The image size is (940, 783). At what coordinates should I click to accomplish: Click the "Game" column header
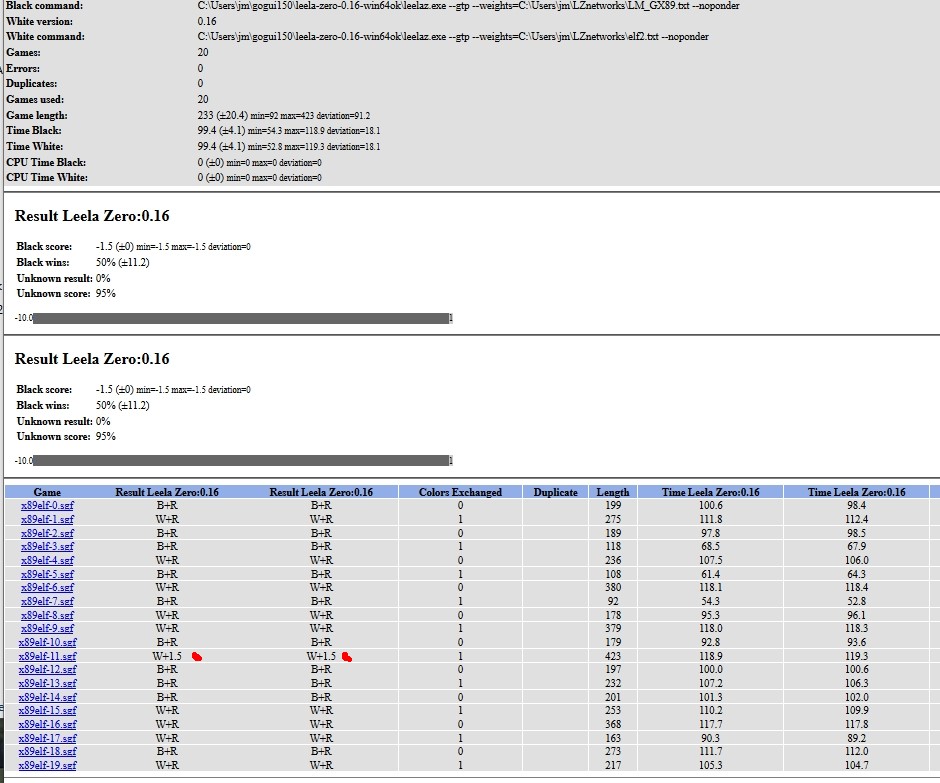coord(47,492)
